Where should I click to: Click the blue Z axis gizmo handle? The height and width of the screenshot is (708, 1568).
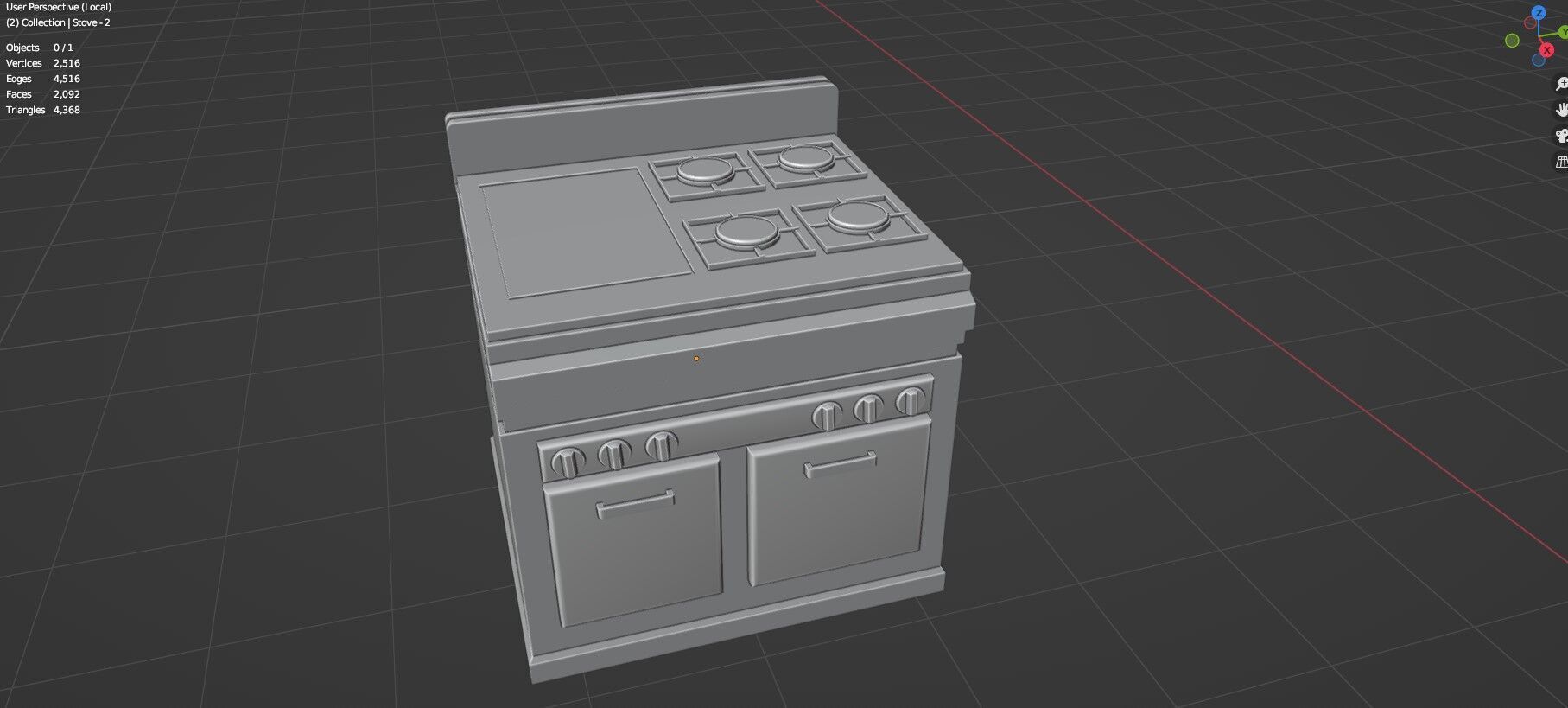1539,13
